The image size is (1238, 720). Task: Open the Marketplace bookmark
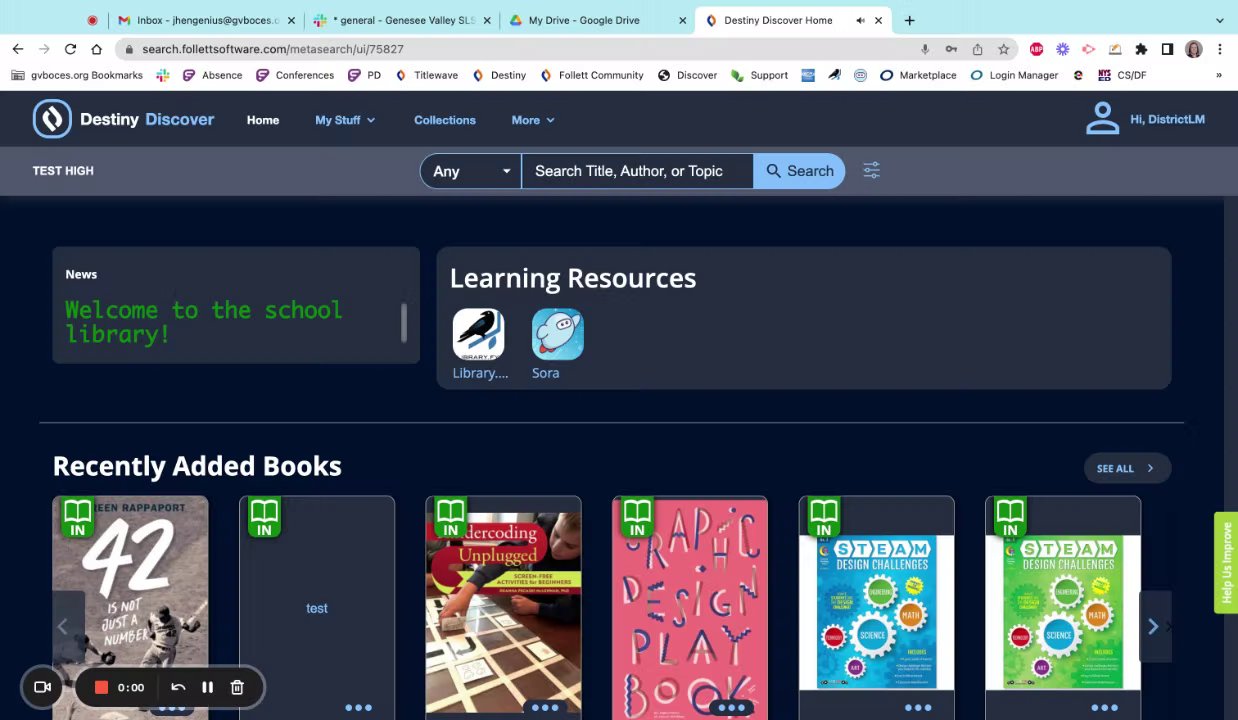coord(918,75)
